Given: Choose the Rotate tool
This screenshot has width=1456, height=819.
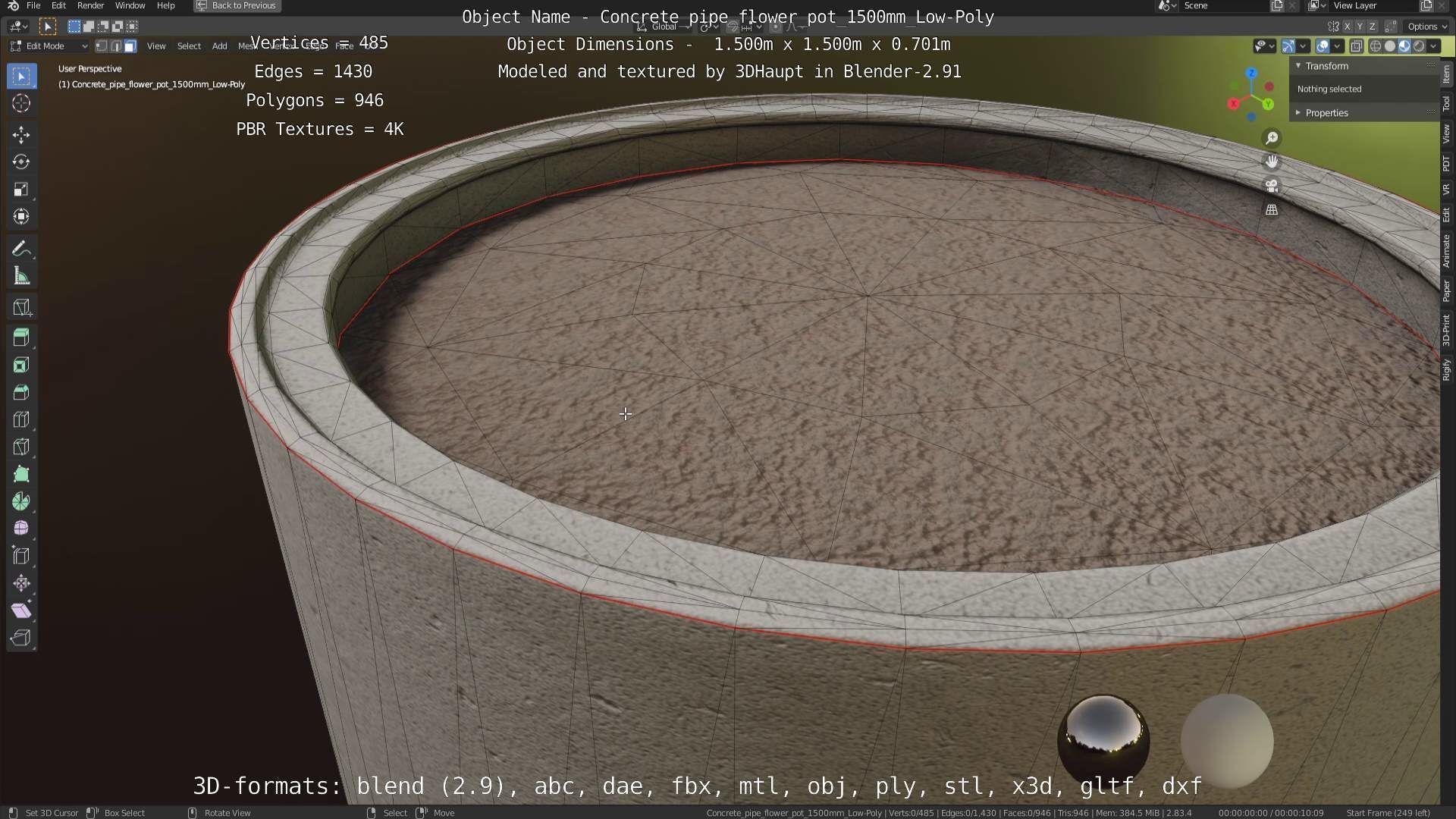Looking at the screenshot, I should [x=21, y=162].
